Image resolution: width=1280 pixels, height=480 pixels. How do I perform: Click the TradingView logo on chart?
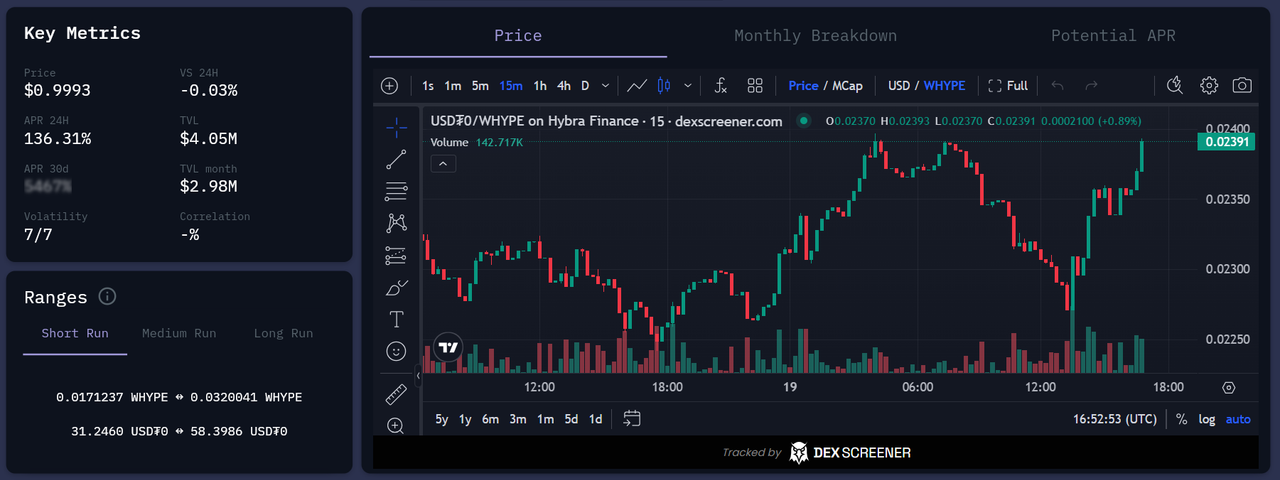449,348
